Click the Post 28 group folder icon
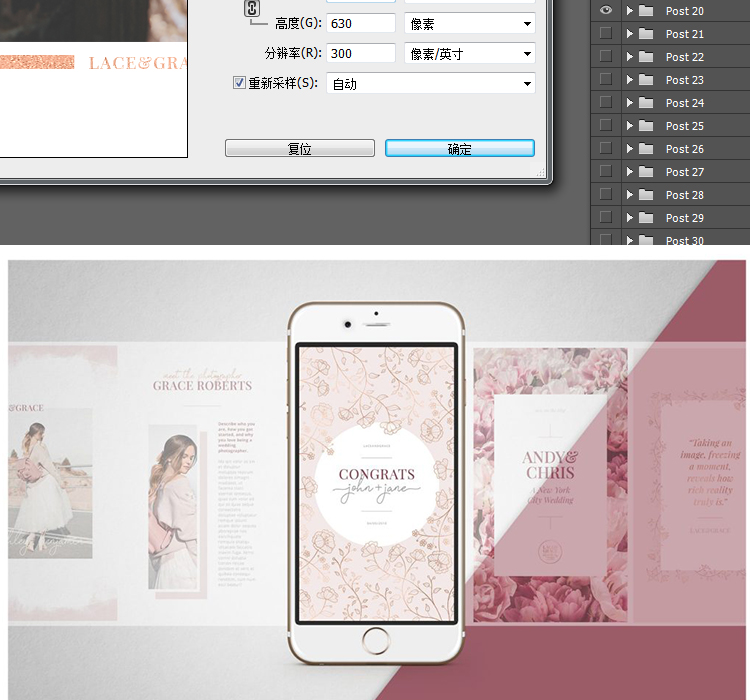750x700 pixels. point(646,195)
